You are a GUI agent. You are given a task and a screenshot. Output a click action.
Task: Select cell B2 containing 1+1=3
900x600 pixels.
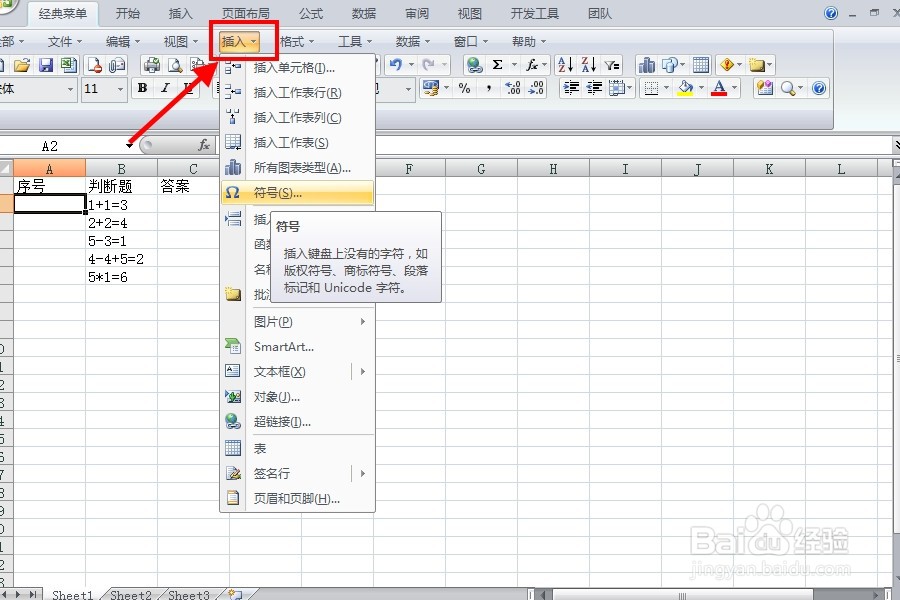[x=121, y=204]
